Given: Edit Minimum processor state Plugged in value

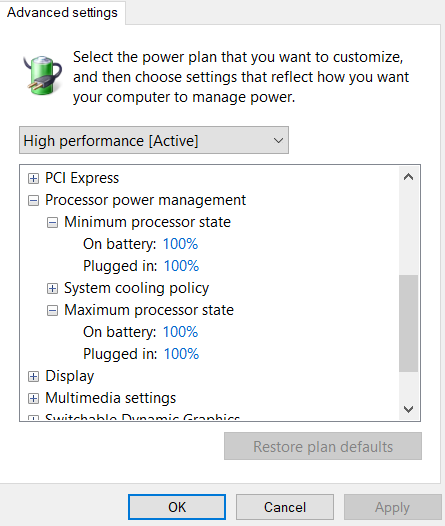Looking at the screenshot, I should (x=181, y=266).
